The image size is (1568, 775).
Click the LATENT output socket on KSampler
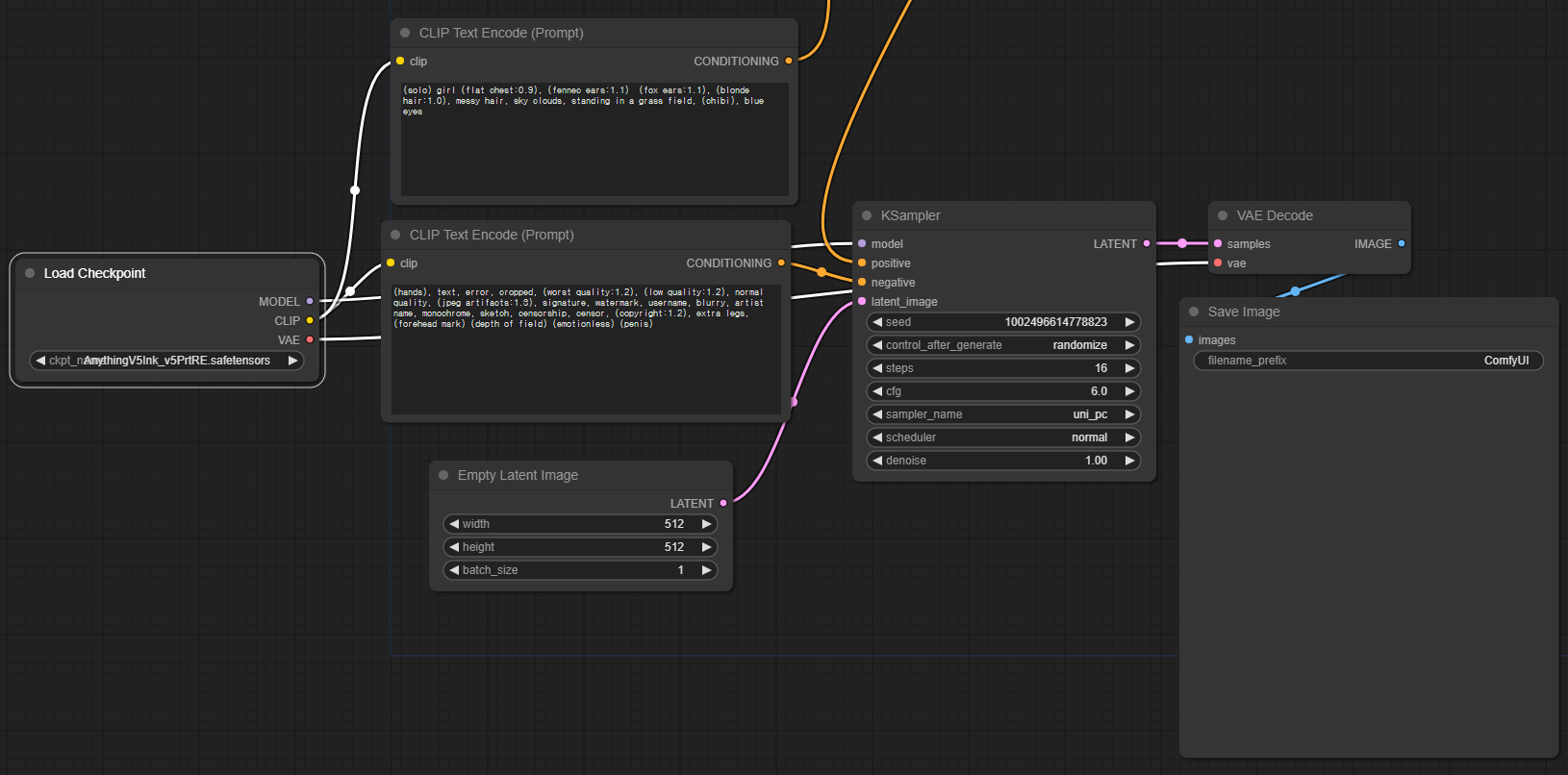[x=1147, y=243]
